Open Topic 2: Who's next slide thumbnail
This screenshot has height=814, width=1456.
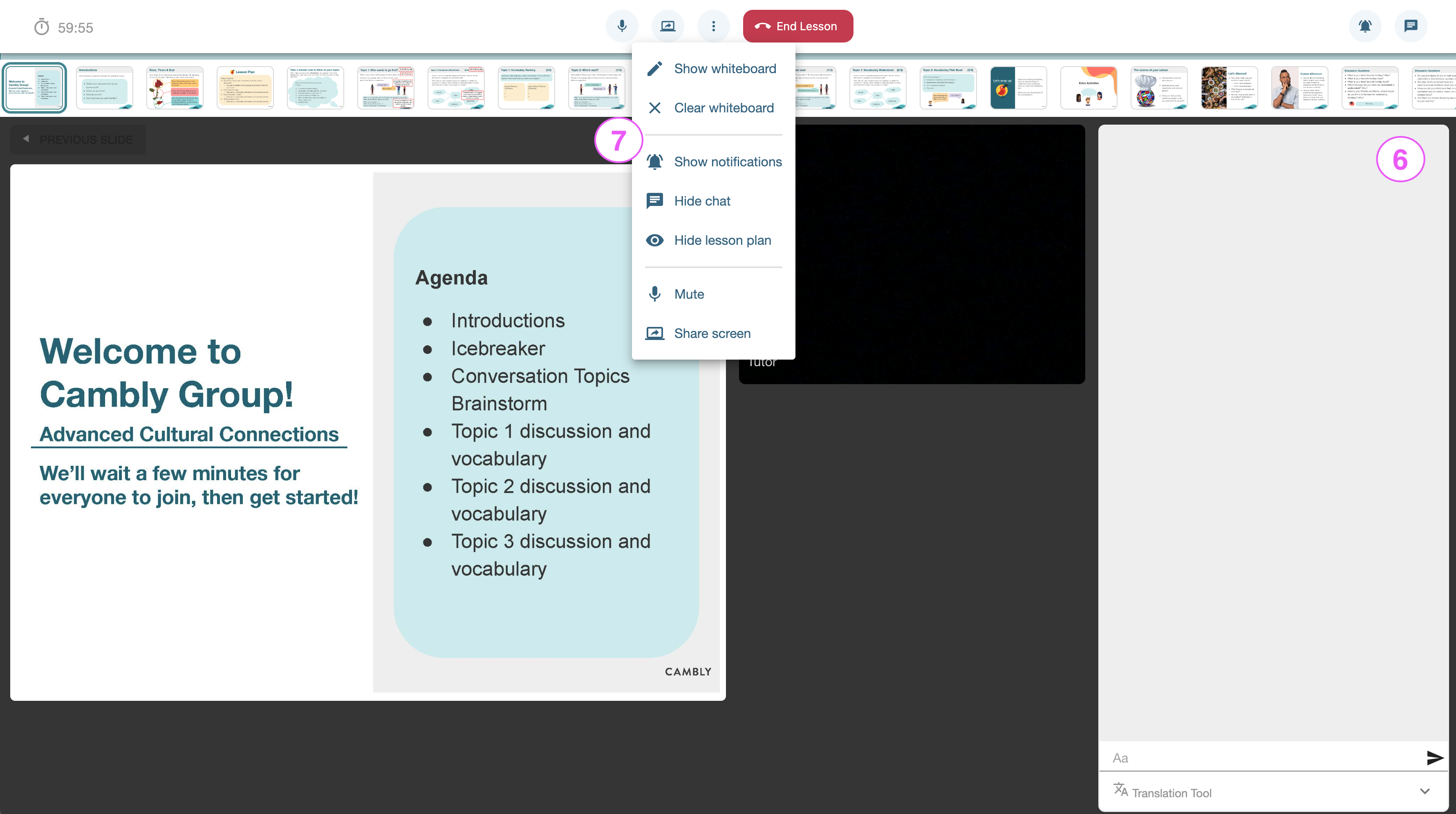pos(597,88)
